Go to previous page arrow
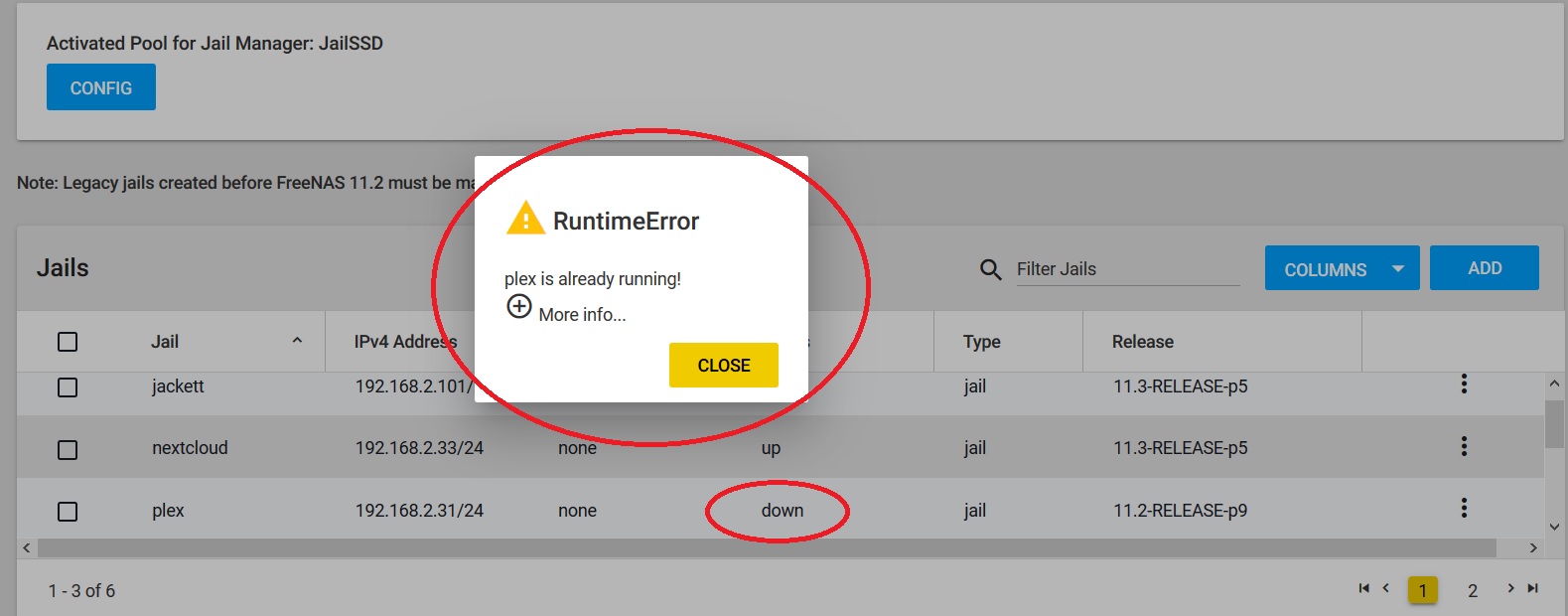The height and width of the screenshot is (616, 1568). pyautogui.click(x=1386, y=588)
